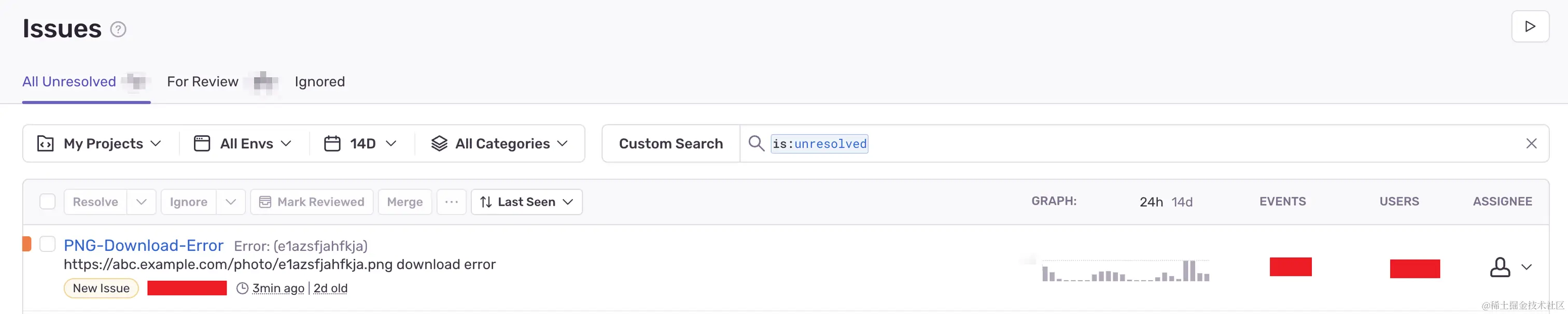
Task: Tick the select-all issues checkbox
Action: (48, 202)
